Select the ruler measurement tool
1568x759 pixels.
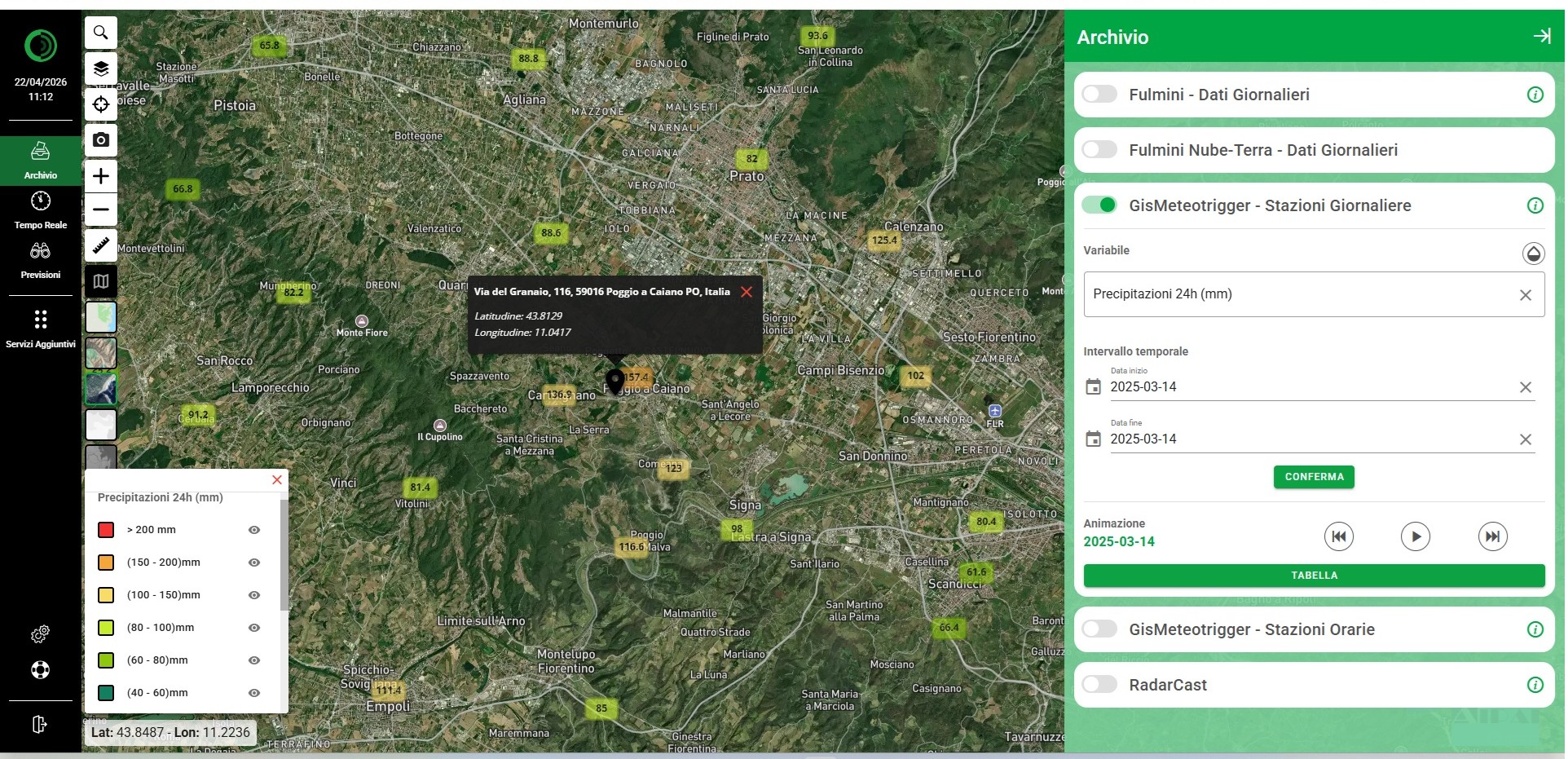101,245
